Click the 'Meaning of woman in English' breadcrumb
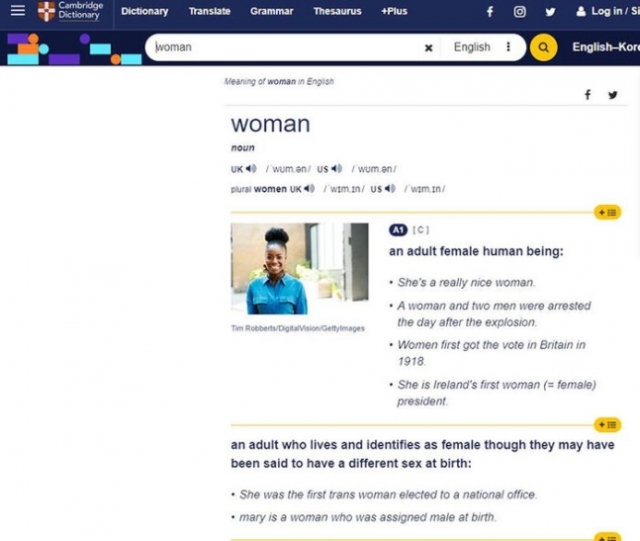 [279, 81]
